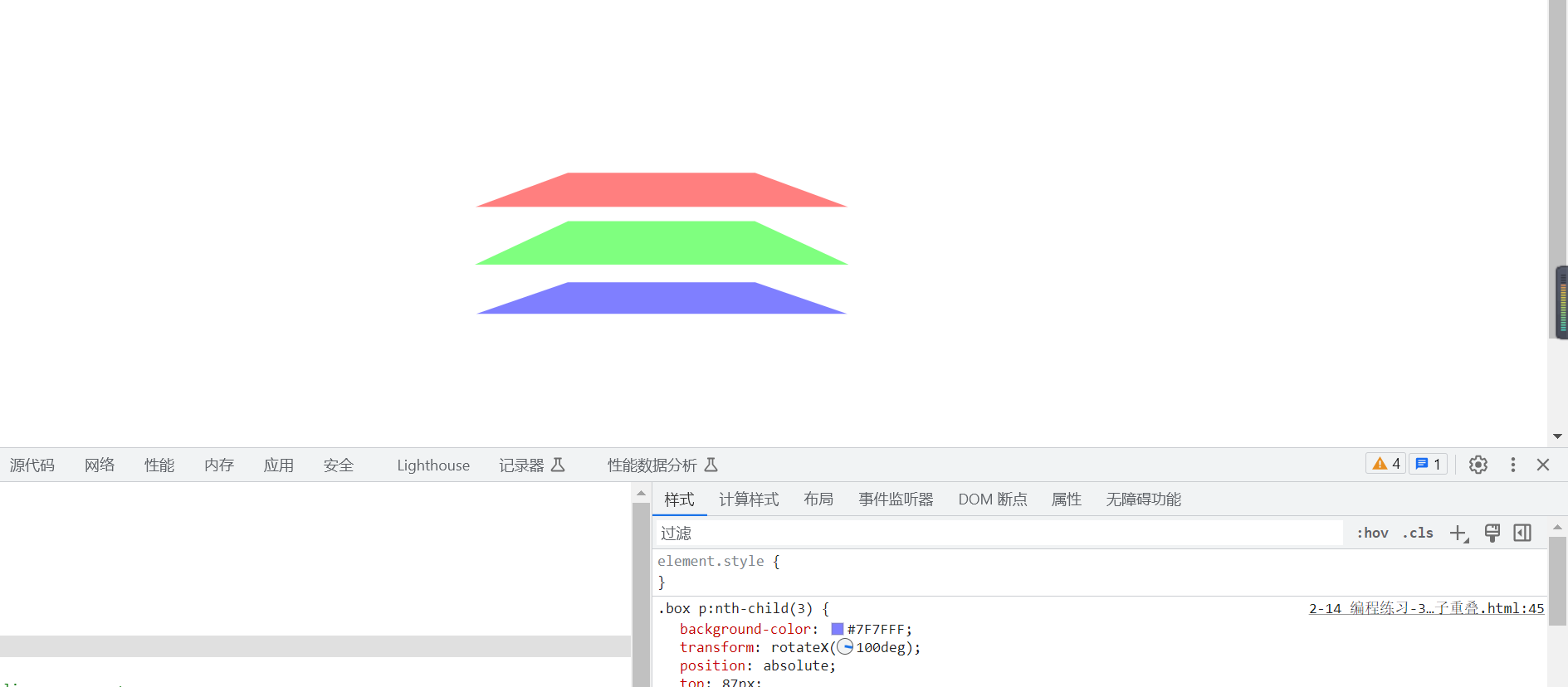This screenshot has width=1568, height=687.
Task: Toggle the .cls classes button
Action: (1418, 534)
